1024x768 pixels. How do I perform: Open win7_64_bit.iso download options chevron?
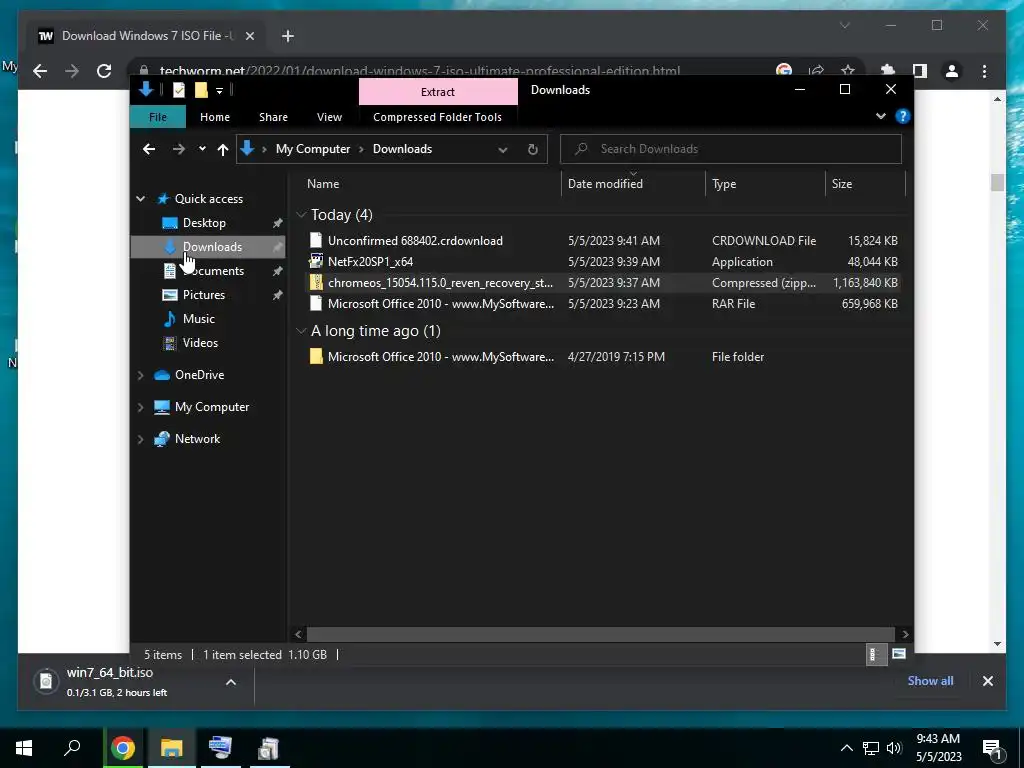(231, 682)
